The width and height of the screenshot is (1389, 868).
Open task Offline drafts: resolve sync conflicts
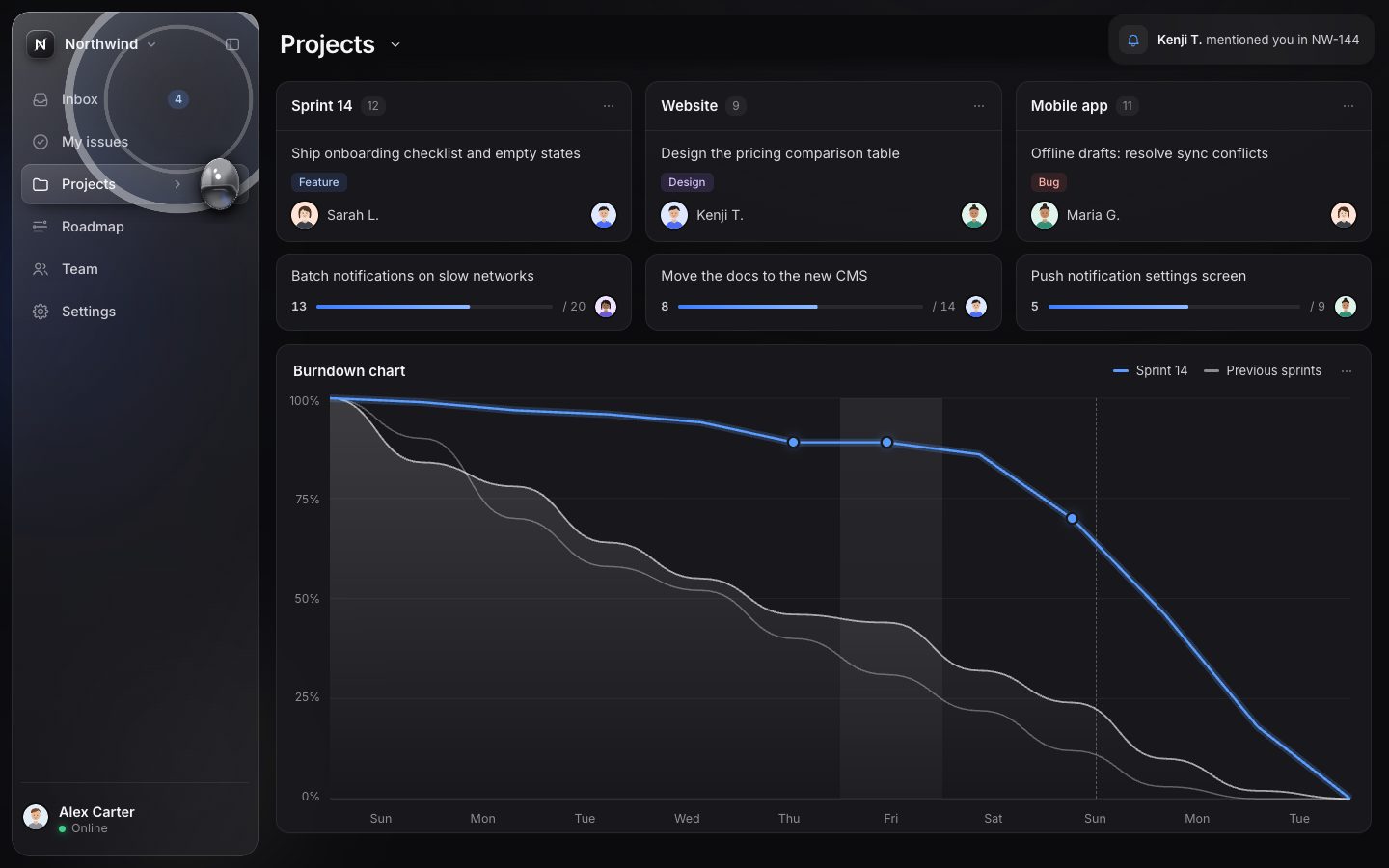1150,153
